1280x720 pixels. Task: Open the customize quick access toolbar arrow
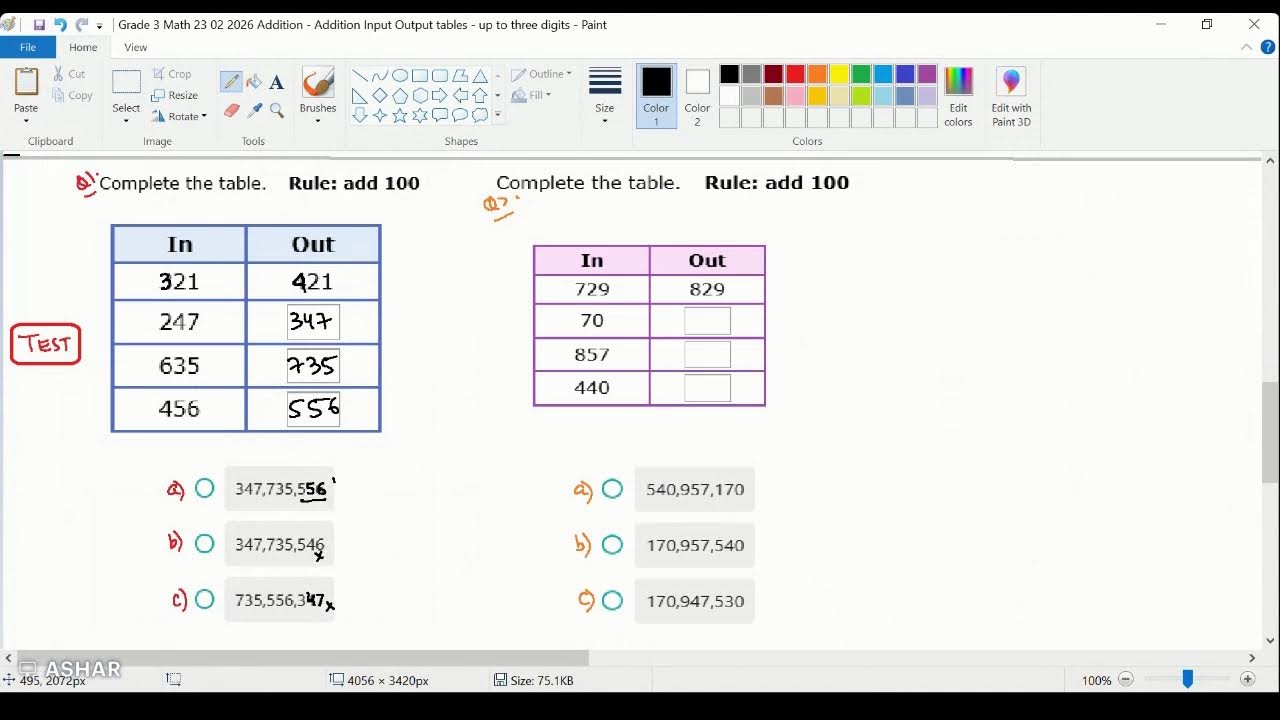(x=100, y=26)
